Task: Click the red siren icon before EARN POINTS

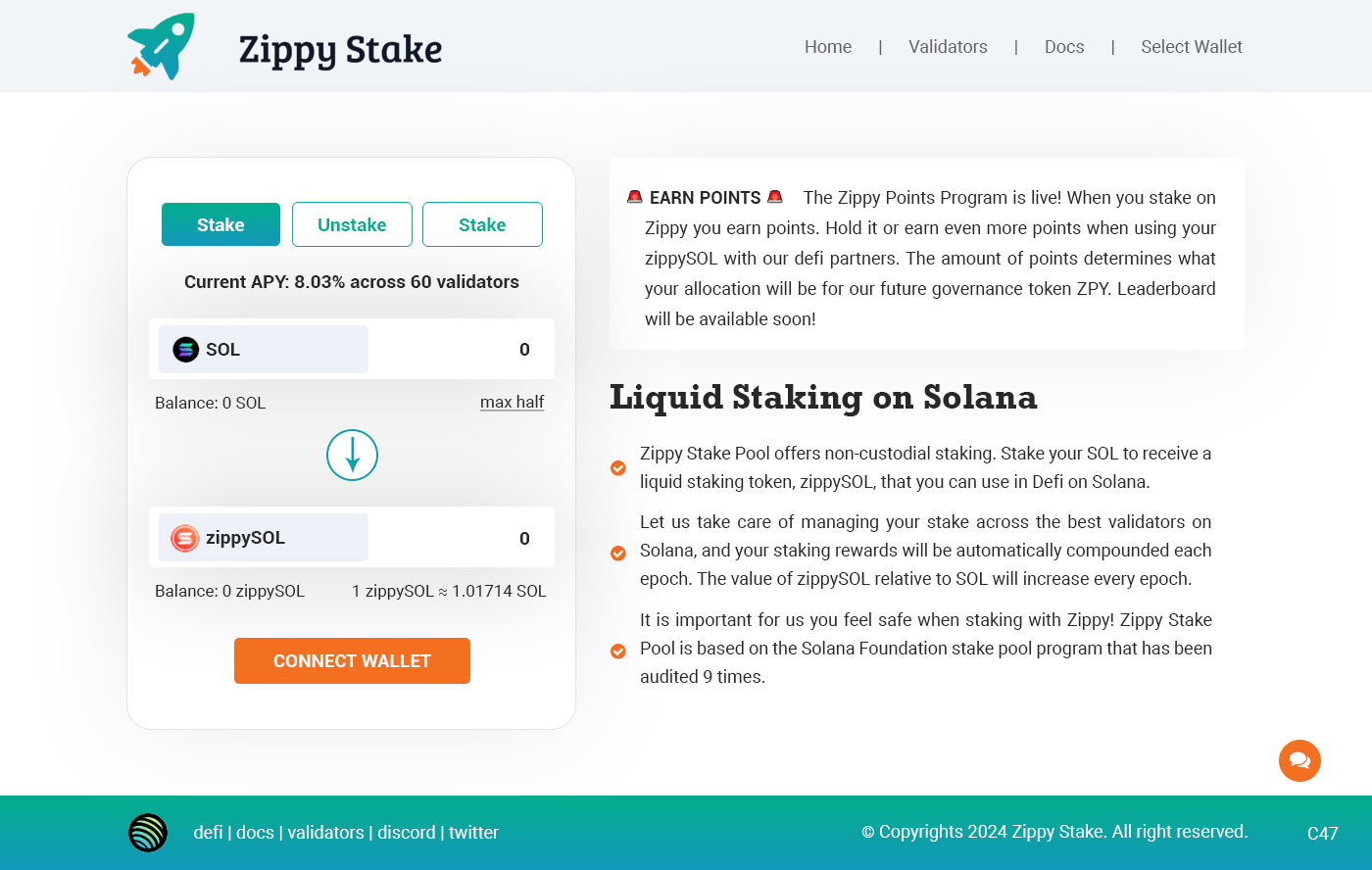Action: [635, 197]
